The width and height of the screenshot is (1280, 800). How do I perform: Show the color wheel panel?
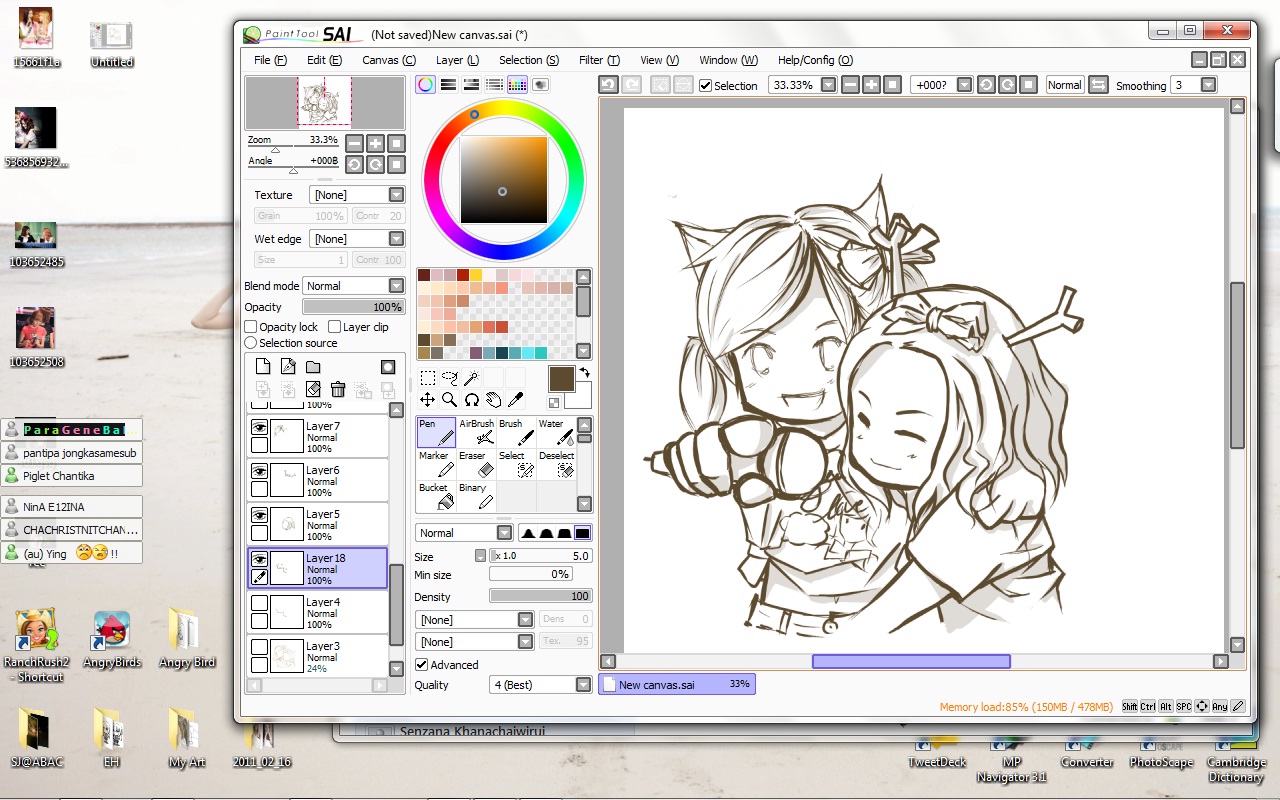426,85
